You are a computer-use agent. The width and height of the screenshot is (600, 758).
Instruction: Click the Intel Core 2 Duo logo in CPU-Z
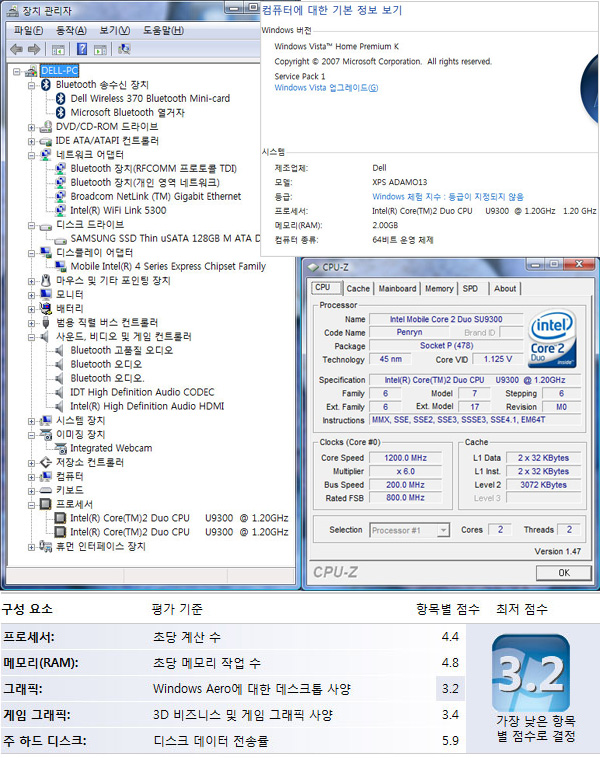pos(552,338)
